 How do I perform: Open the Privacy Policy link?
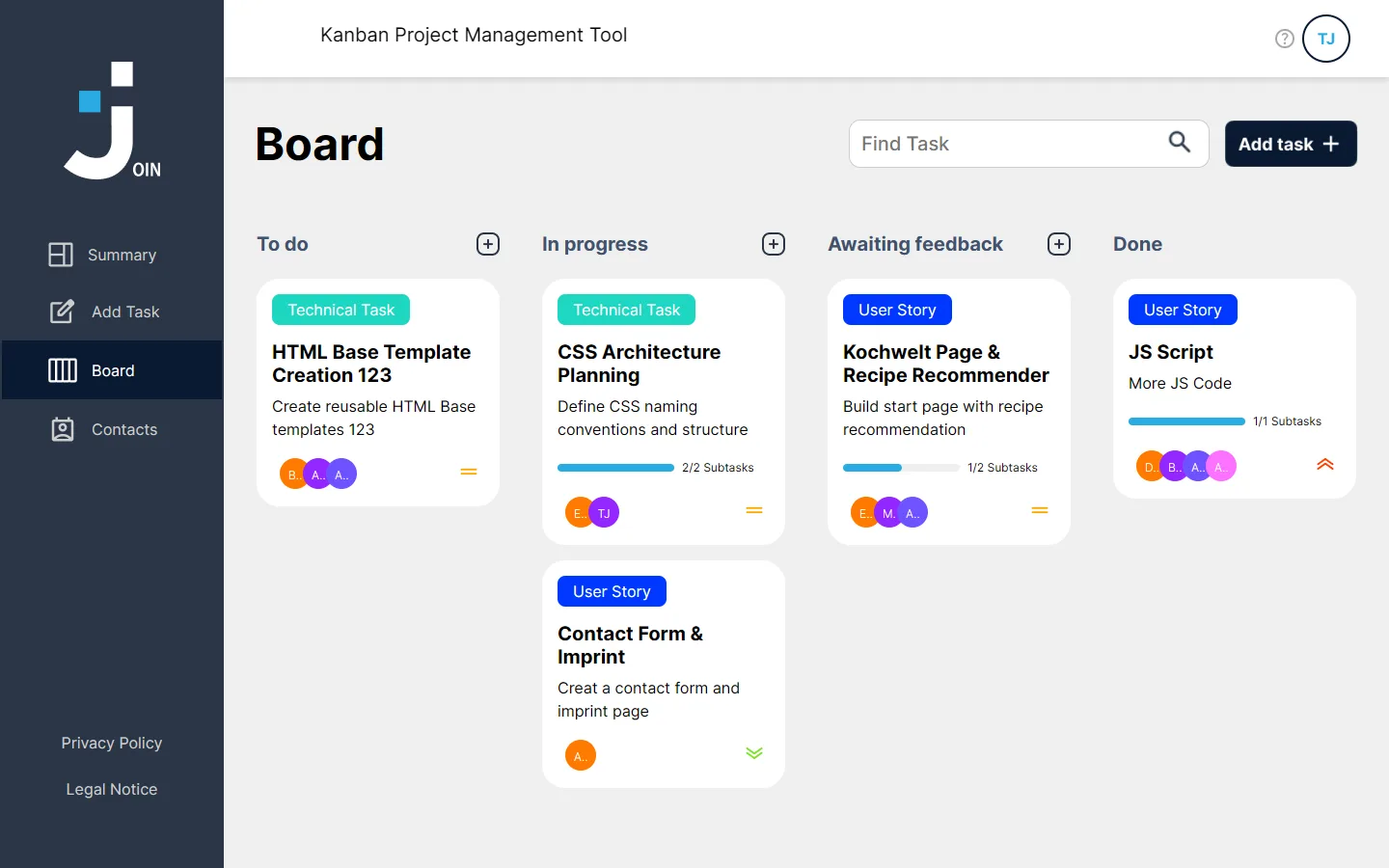click(x=112, y=743)
